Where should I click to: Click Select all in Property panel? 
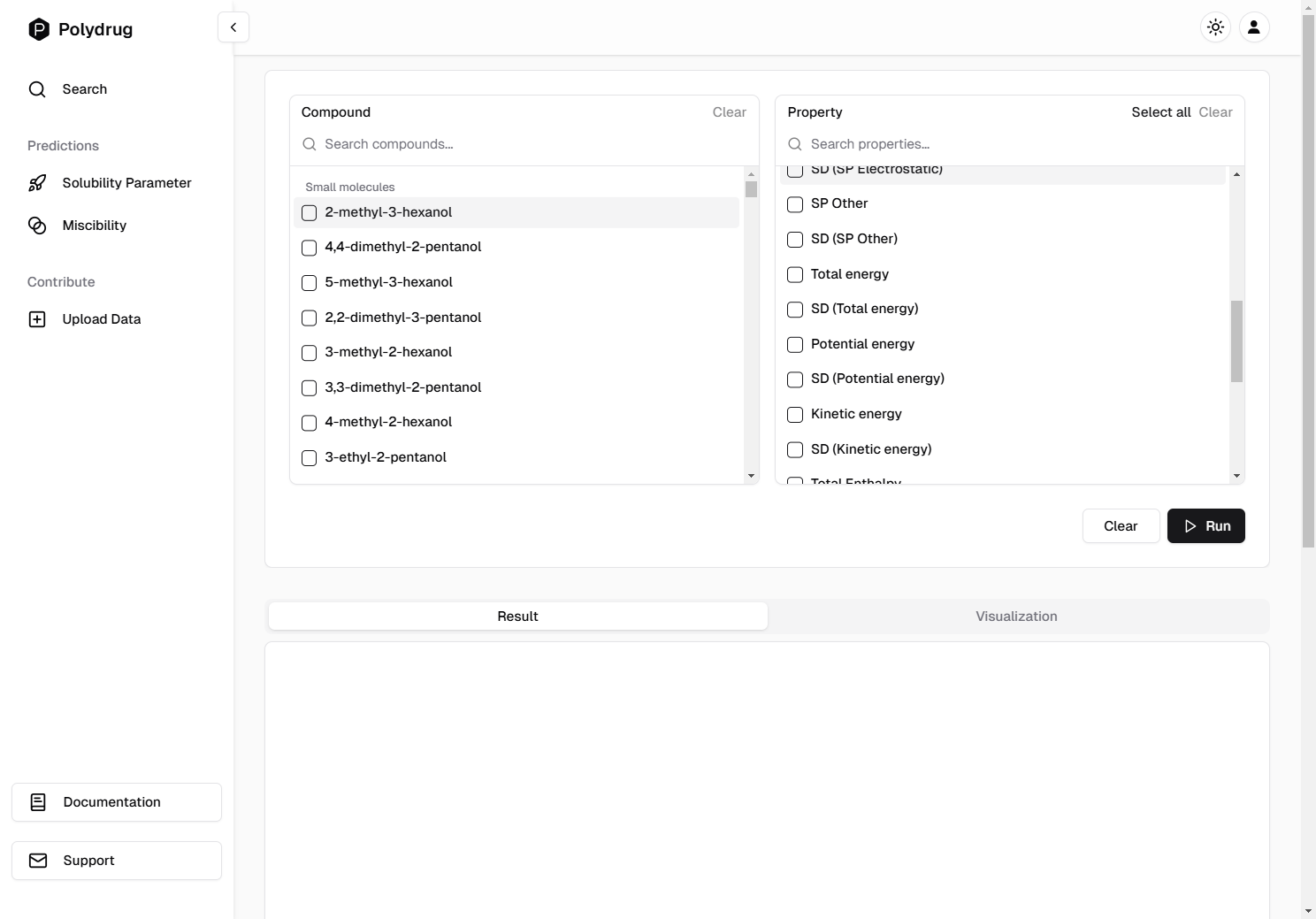(x=1160, y=112)
